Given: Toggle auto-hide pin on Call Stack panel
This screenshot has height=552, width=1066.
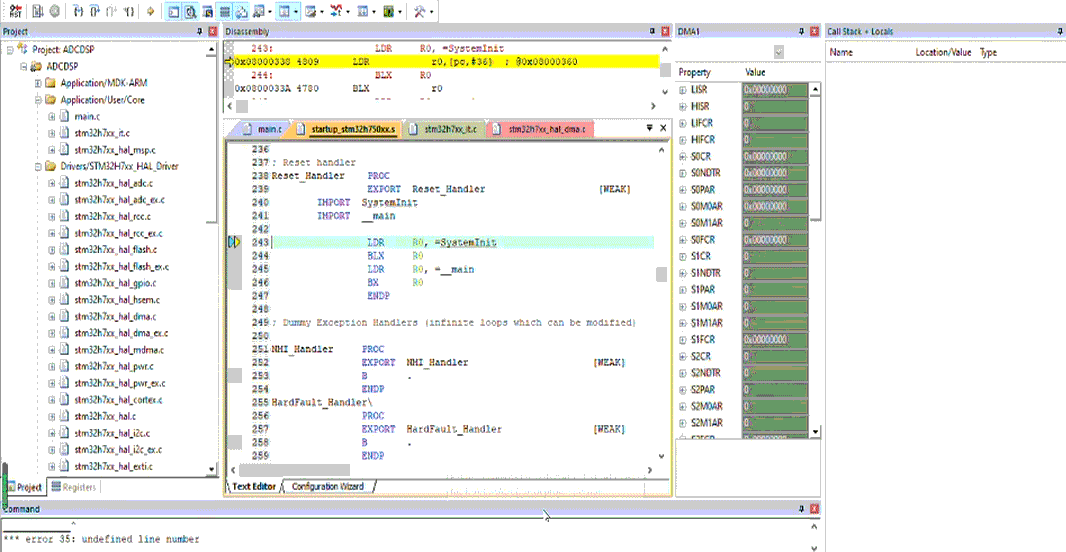Looking at the screenshot, I should tap(1060, 32).
